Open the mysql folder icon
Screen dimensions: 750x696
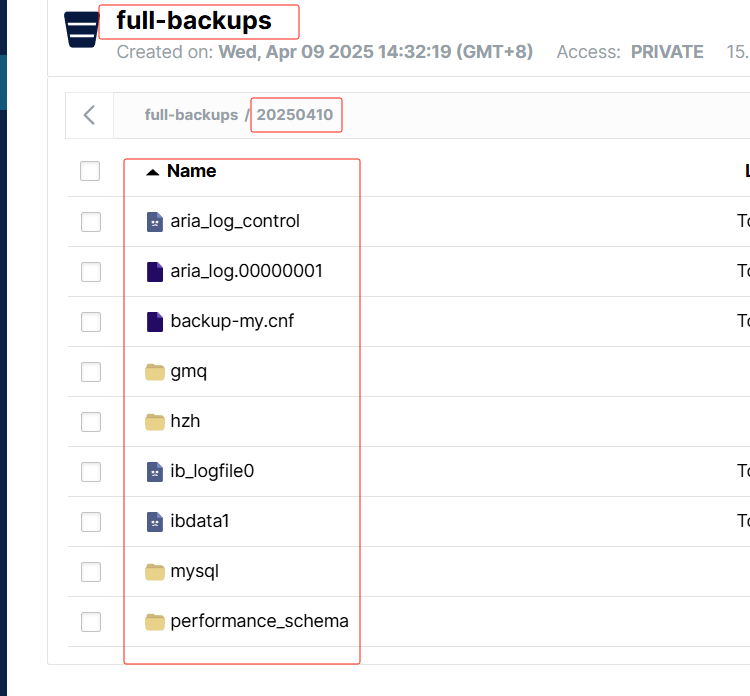click(154, 572)
